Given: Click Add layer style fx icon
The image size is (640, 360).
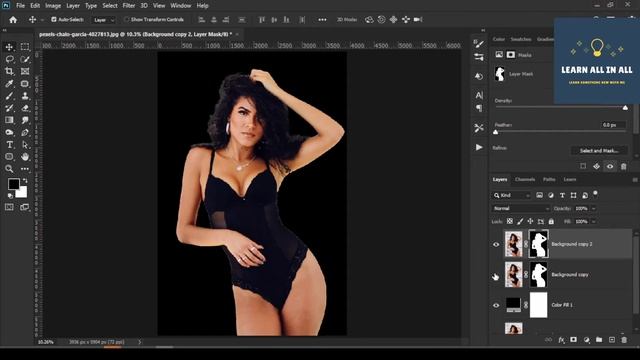Looking at the screenshot, I should point(561,340).
